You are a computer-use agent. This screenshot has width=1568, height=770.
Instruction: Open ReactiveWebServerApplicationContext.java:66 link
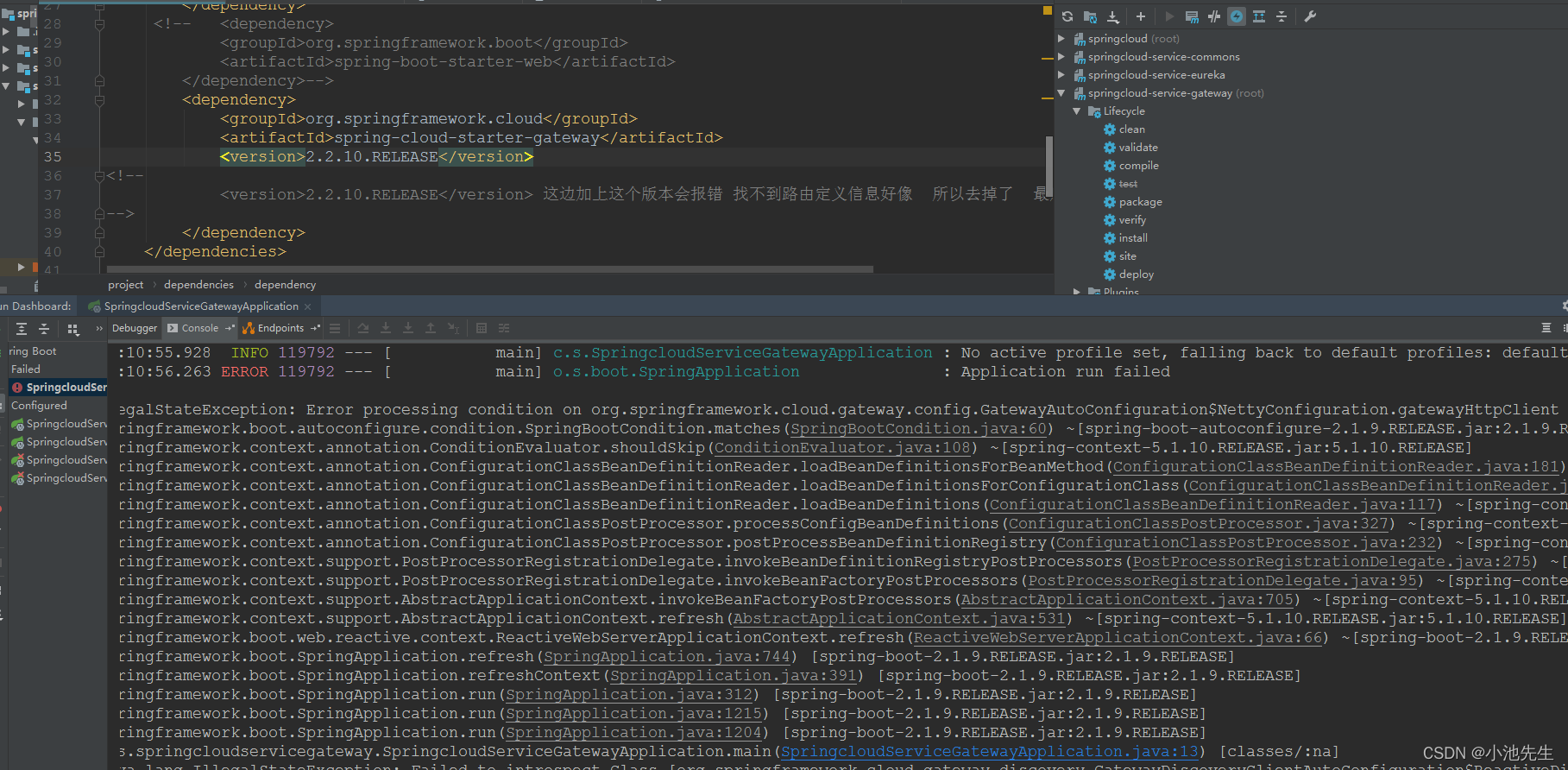(x=1118, y=638)
